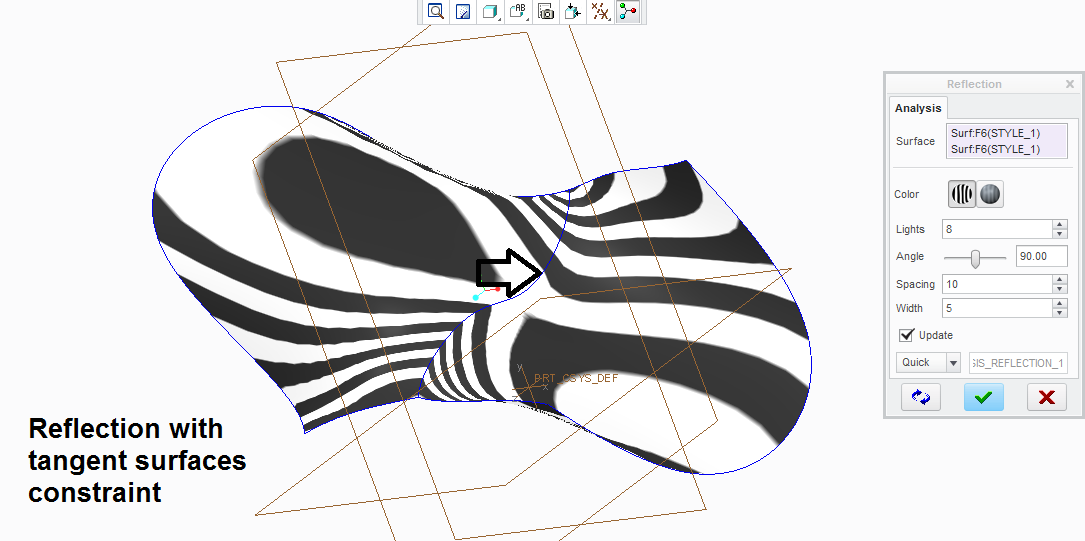The width and height of the screenshot is (1085, 541).
Task: Click the Refit zoom magnifier icon
Action: (435, 11)
